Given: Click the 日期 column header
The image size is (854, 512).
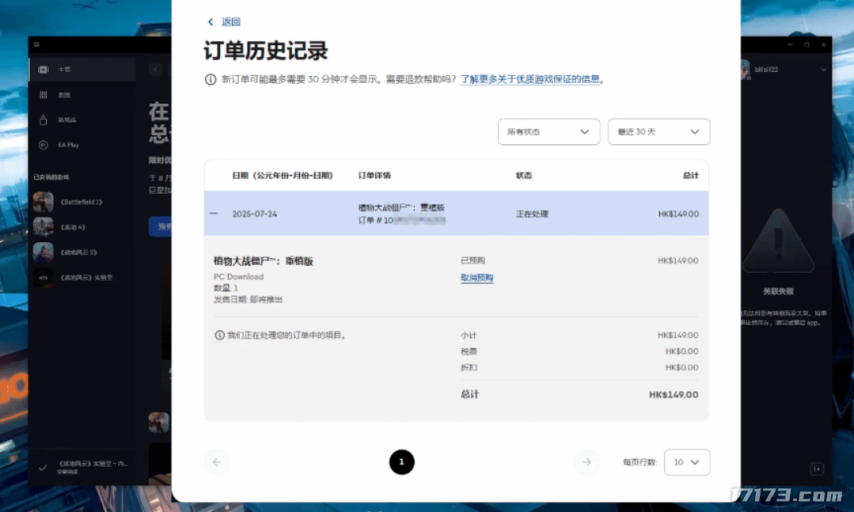Looking at the screenshot, I should [282, 175].
